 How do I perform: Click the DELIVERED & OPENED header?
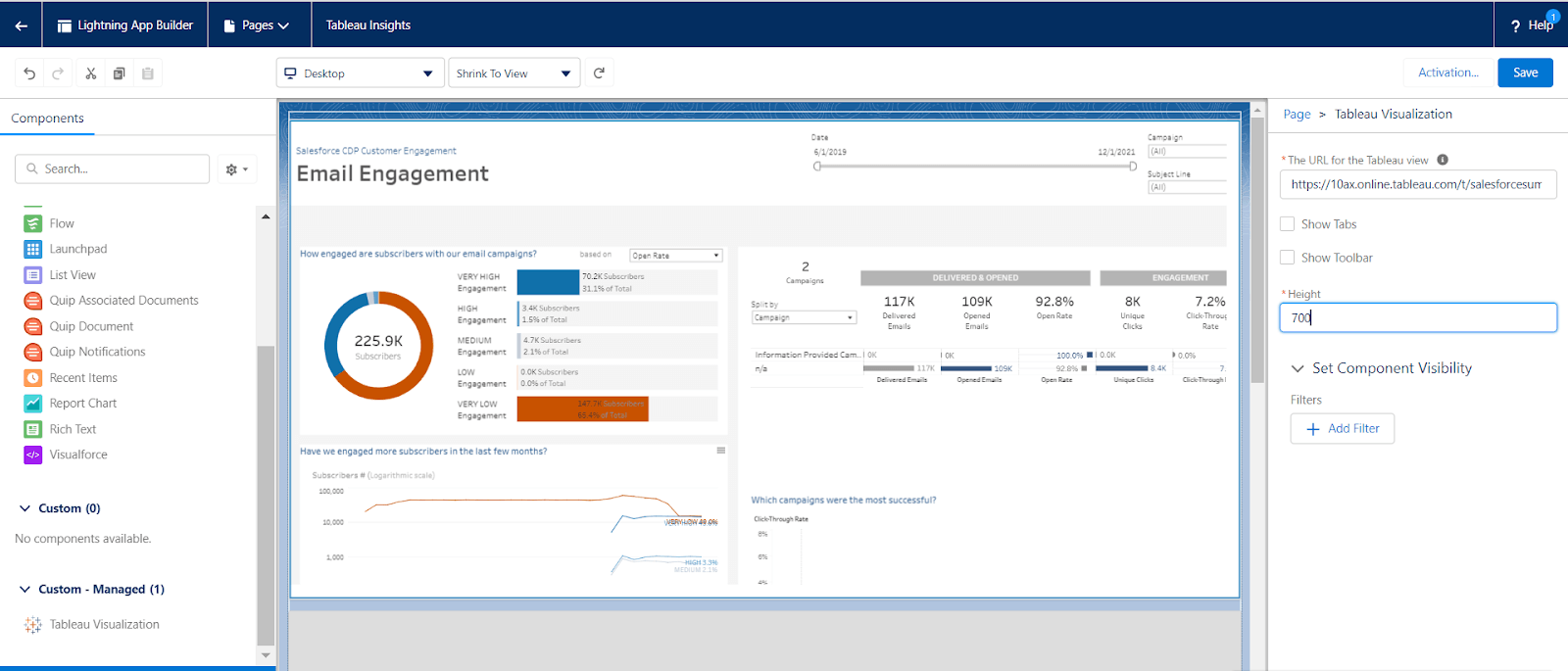point(975,278)
